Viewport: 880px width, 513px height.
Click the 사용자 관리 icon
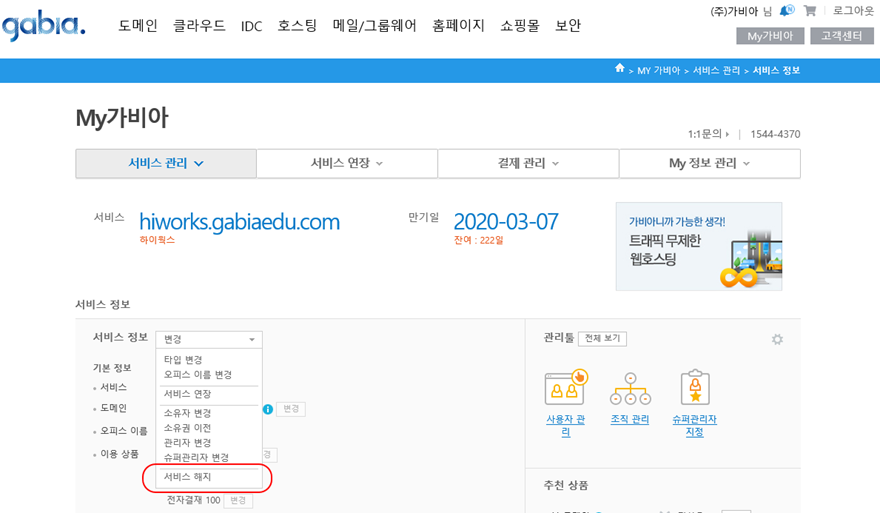[566, 387]
